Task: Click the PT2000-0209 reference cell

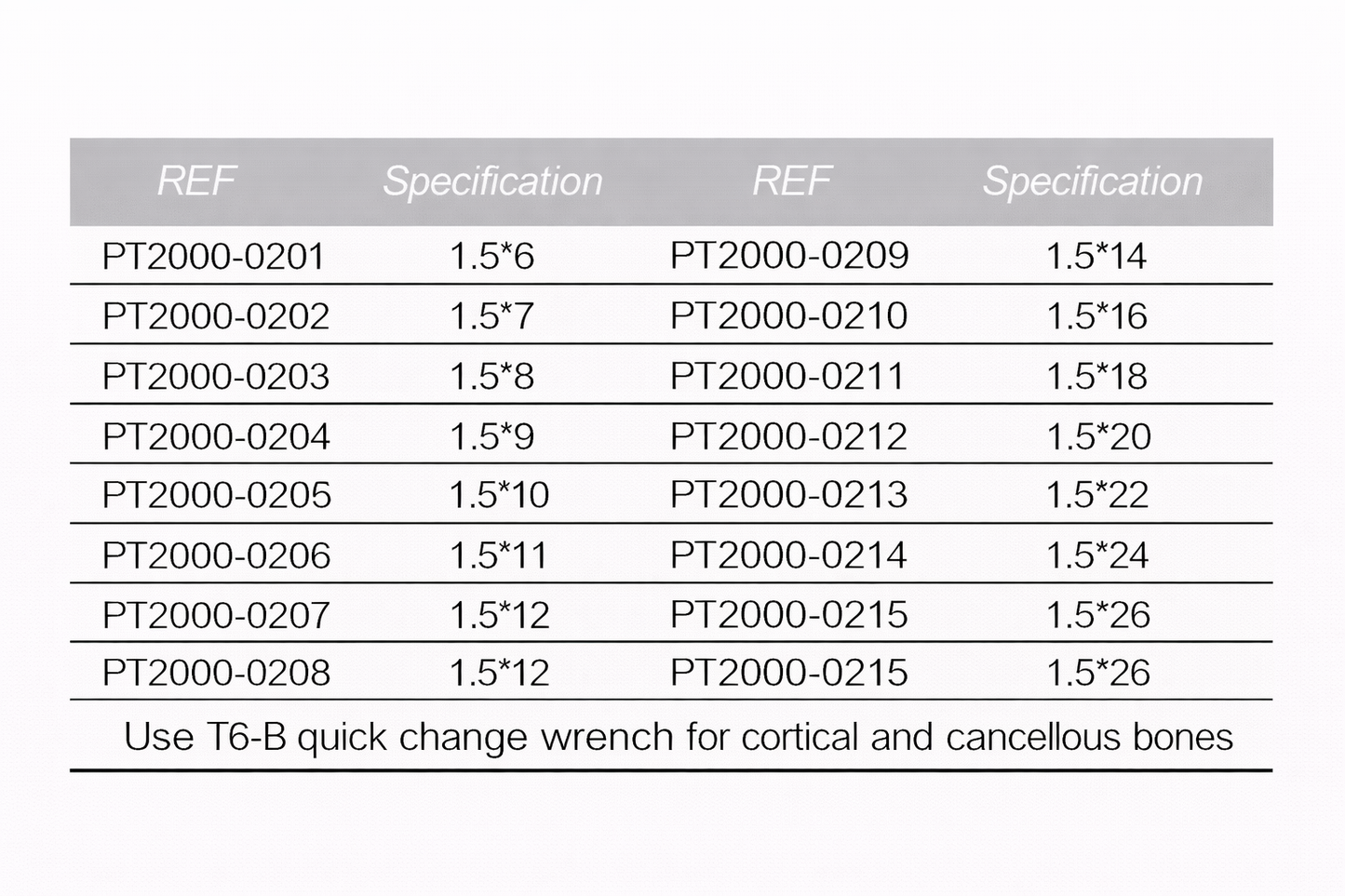Action: pos(788,256)
